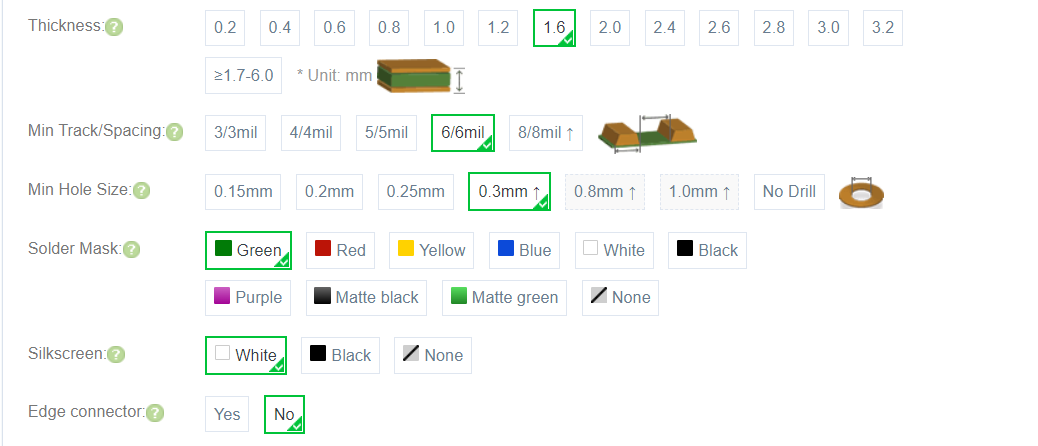This screenshot has width=1038, height=446.
Task: Select the 3/3mil track spacing option
Action: (235, 133)
